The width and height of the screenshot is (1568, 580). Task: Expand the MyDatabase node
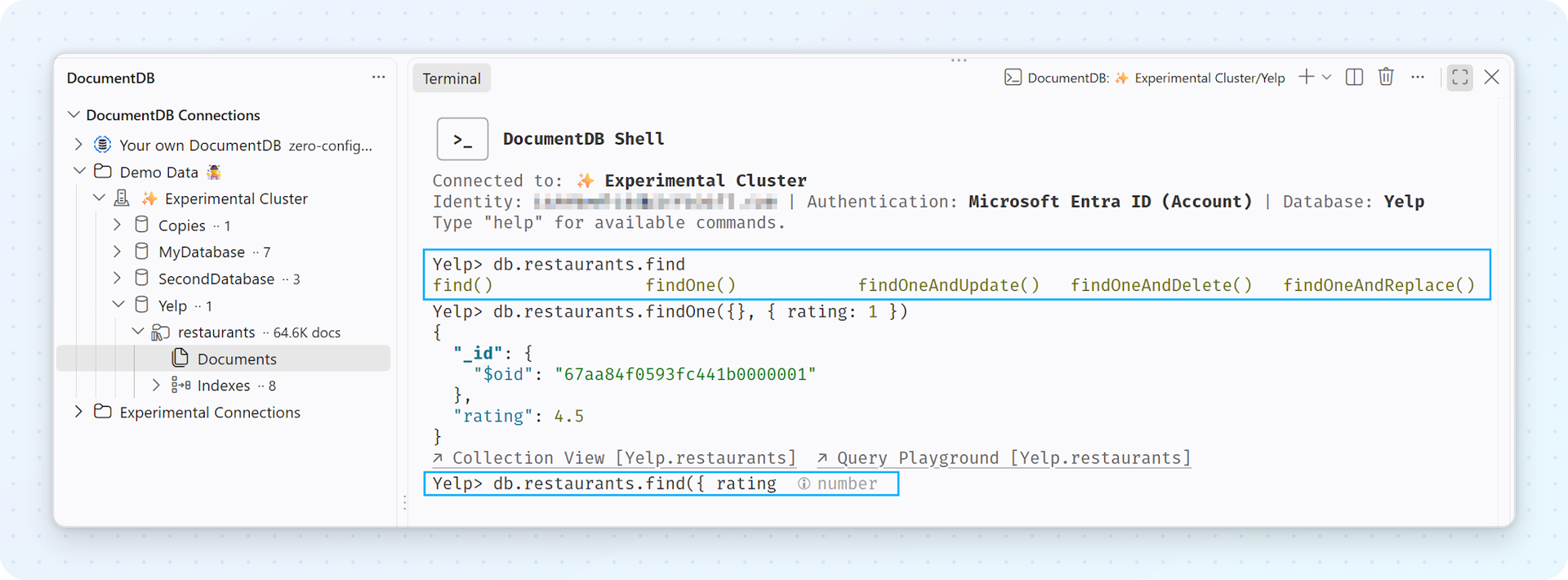pyautogui.click(x=118, y=252)
